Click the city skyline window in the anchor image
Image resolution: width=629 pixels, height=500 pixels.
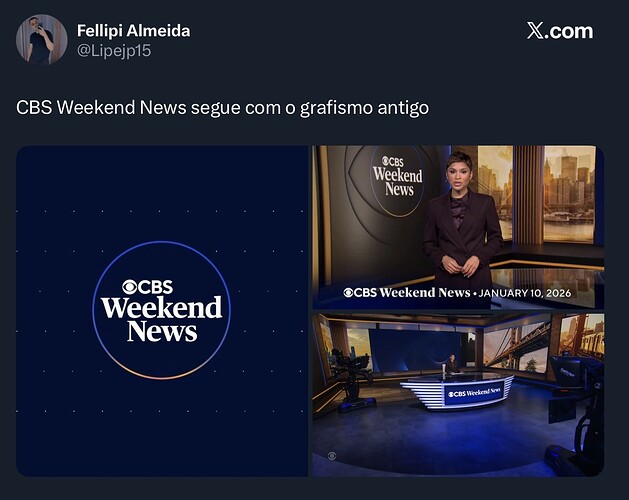569,194
